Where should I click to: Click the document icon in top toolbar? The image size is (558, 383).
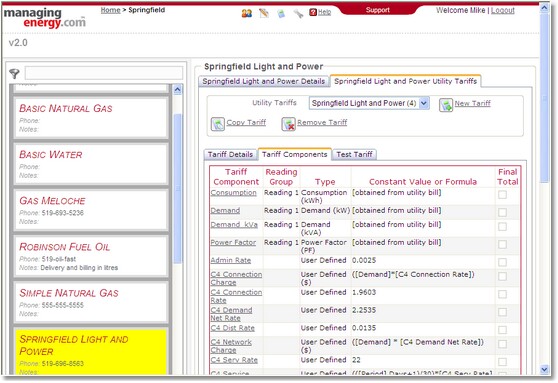(281, 14)
